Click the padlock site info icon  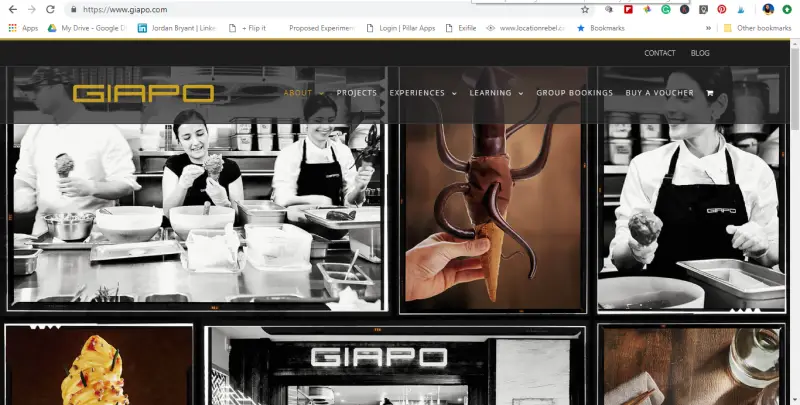tap(74, 9)
